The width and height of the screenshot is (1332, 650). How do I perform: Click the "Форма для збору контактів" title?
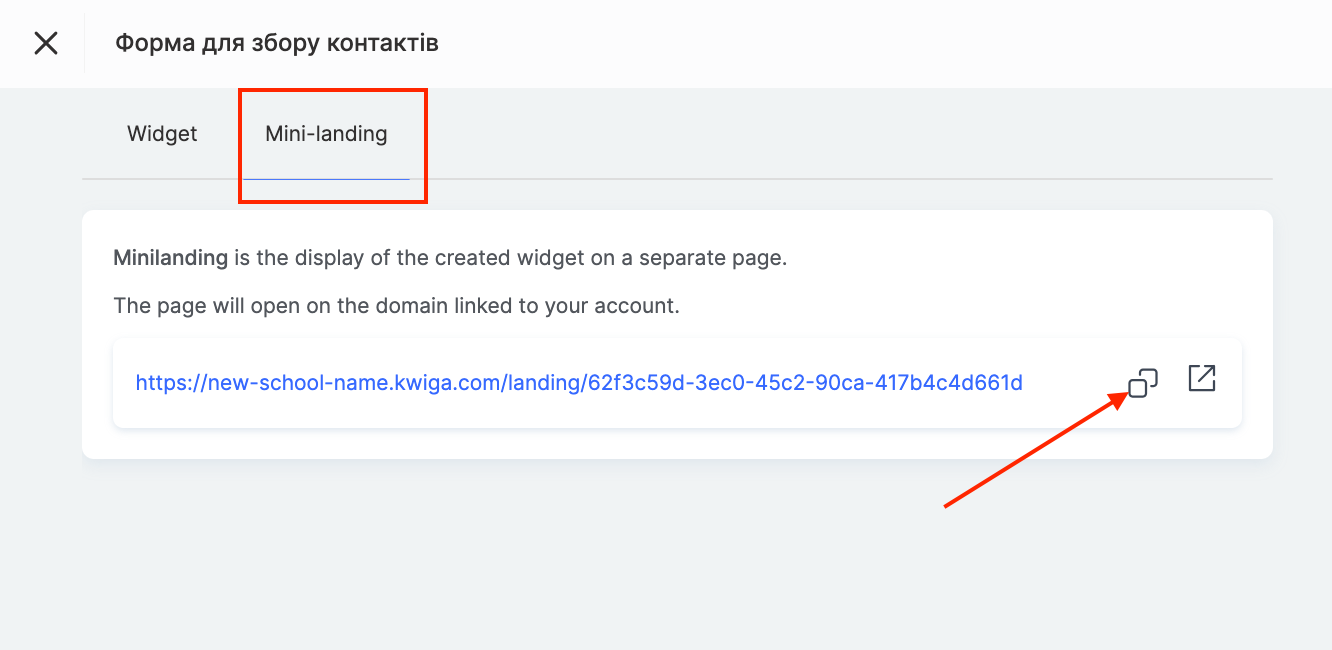pos(276,43)
